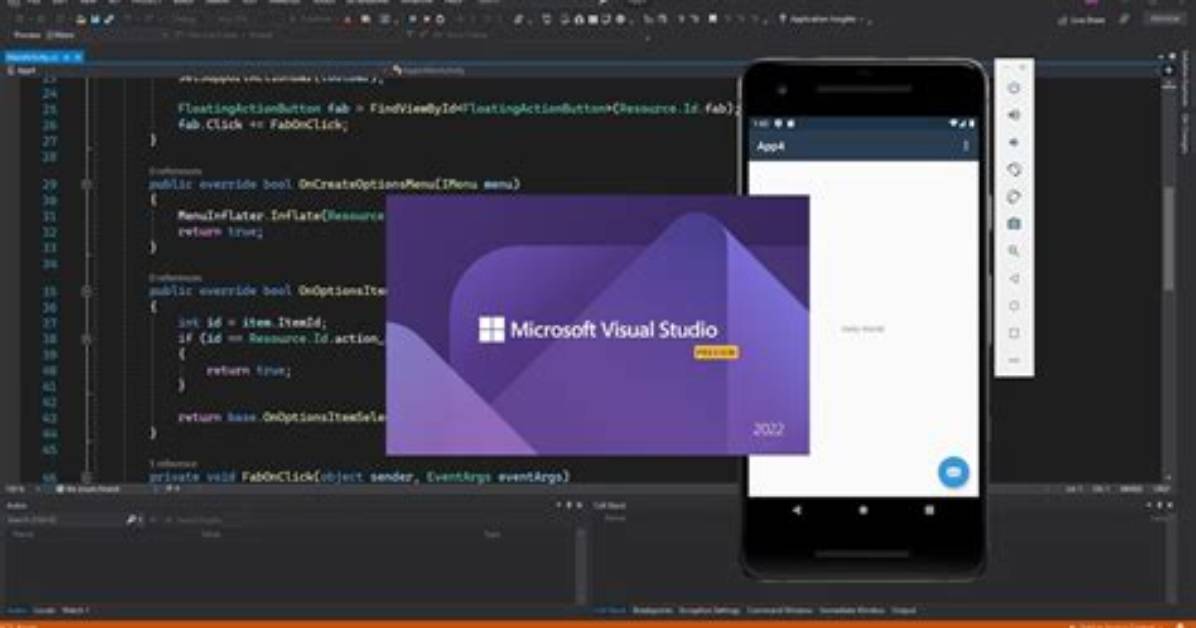Viewport: 1196px width, 628px height.
Task: Click the Live Share button
Action: click(x=1082, y=21)
